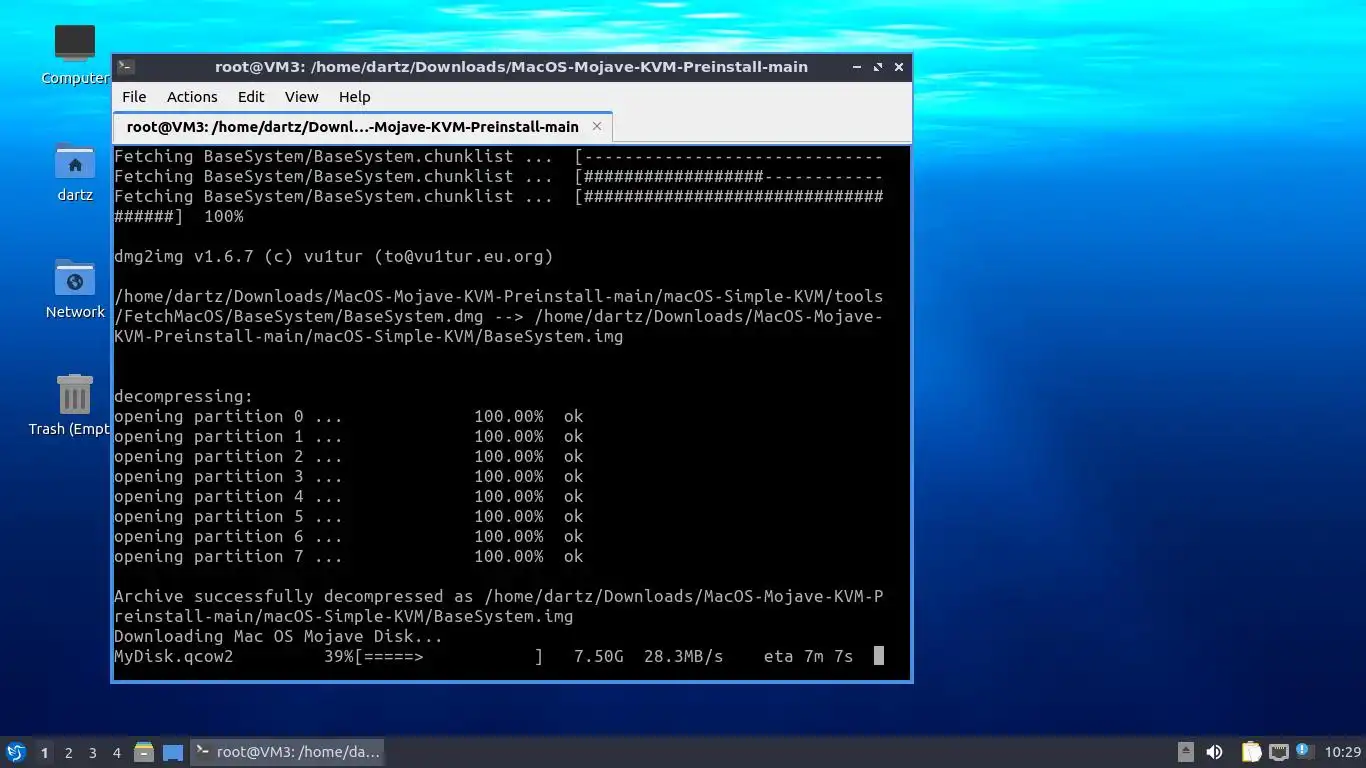
Task: Open file manager from taskbar quick launch
Action: click(x=144, y=752)
